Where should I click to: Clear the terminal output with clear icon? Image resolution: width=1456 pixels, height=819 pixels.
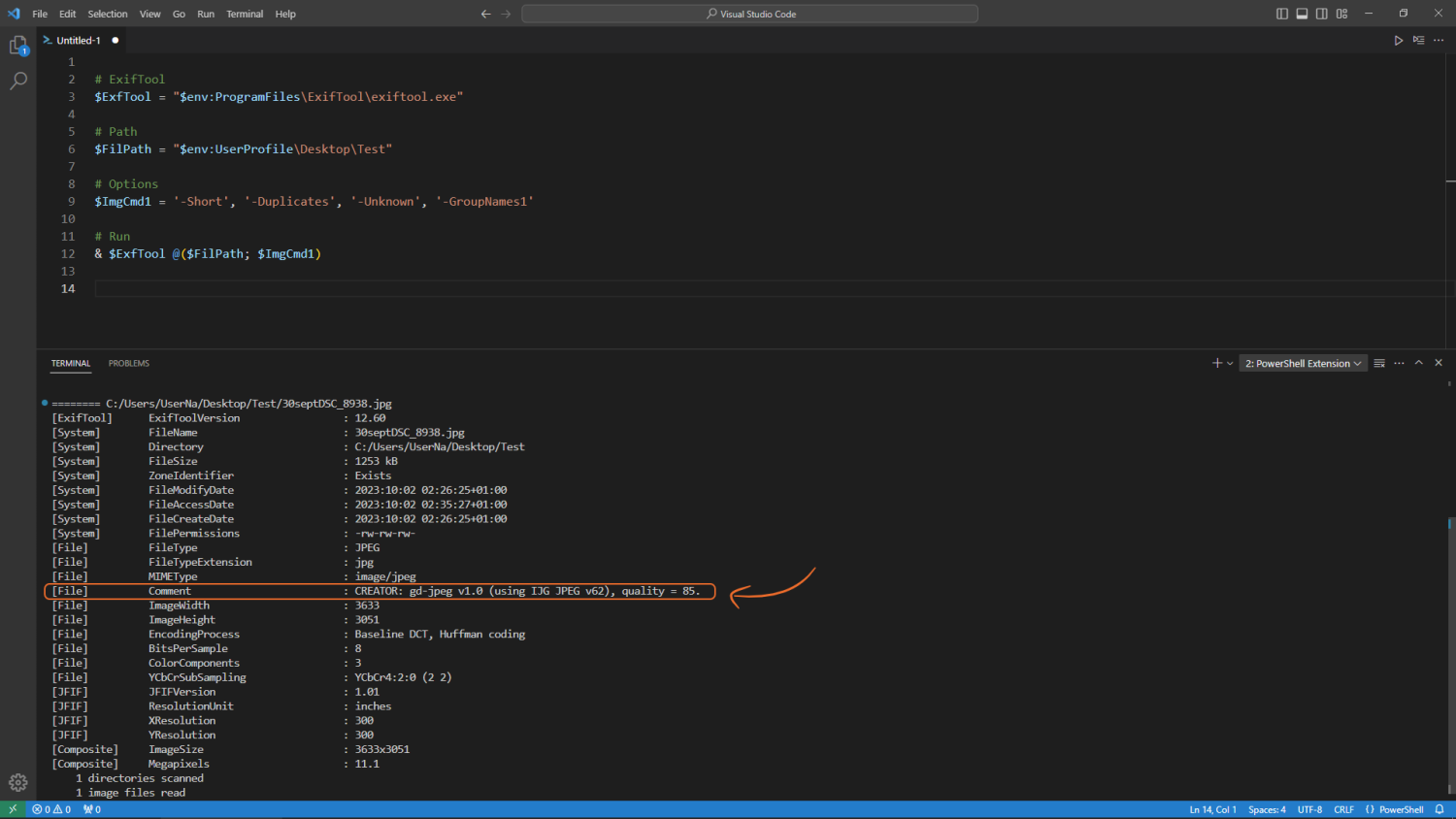click(1379, 363)
